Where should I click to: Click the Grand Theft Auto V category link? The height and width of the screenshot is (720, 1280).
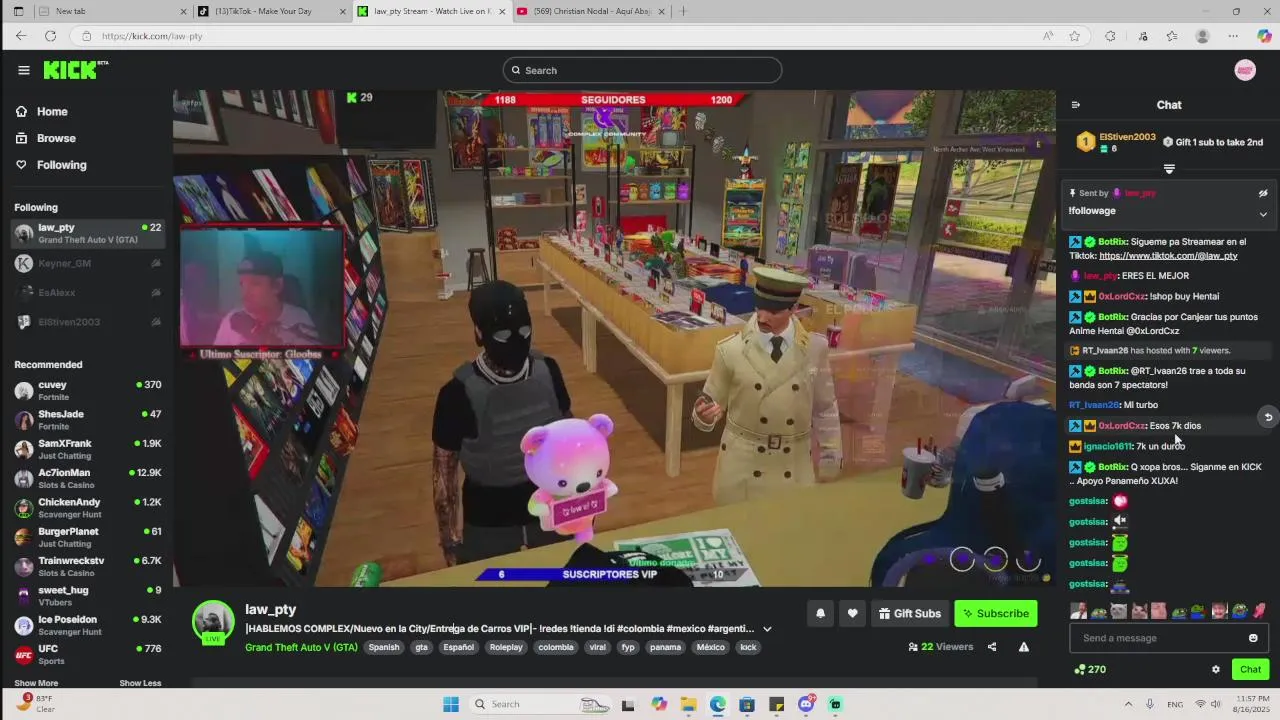tap(301, 647)
